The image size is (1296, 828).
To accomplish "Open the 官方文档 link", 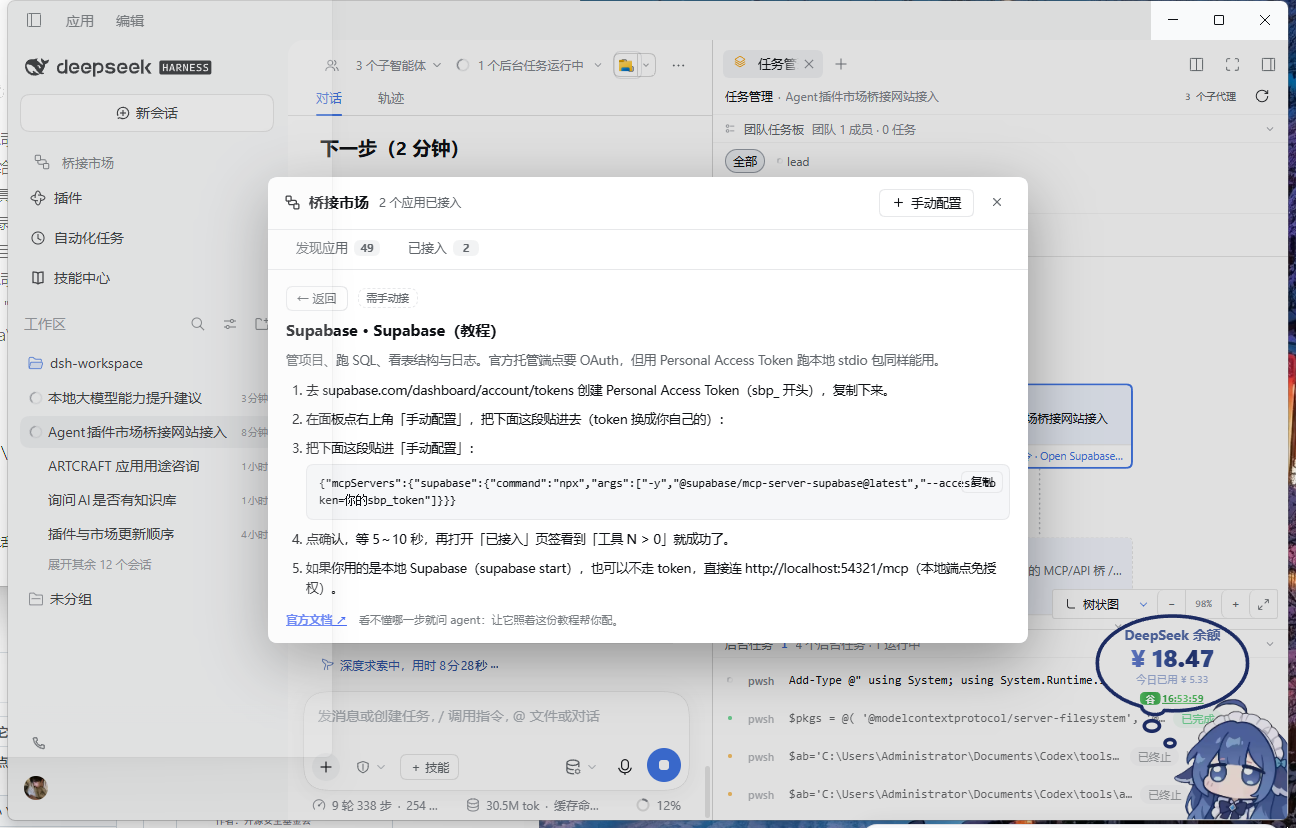I will 316,620.
